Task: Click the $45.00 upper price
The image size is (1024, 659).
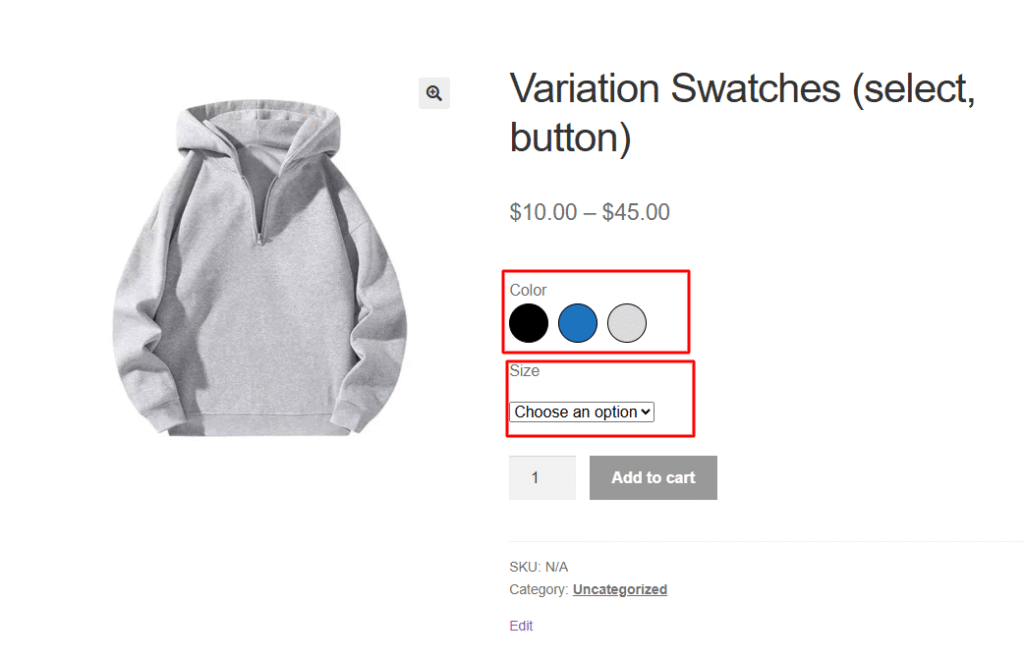Action: pos(636,212)
